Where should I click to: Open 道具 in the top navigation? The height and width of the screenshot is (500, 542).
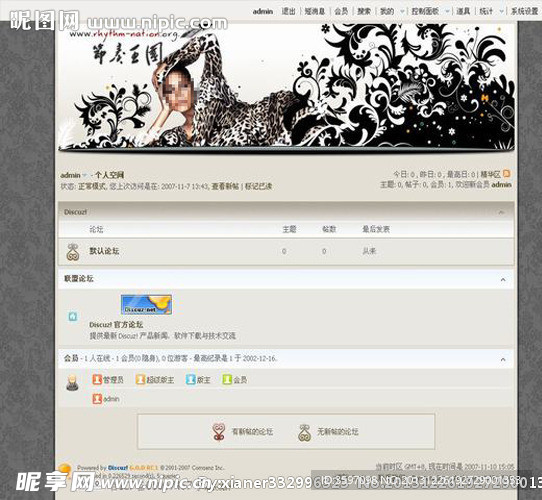tap(463, 11)
